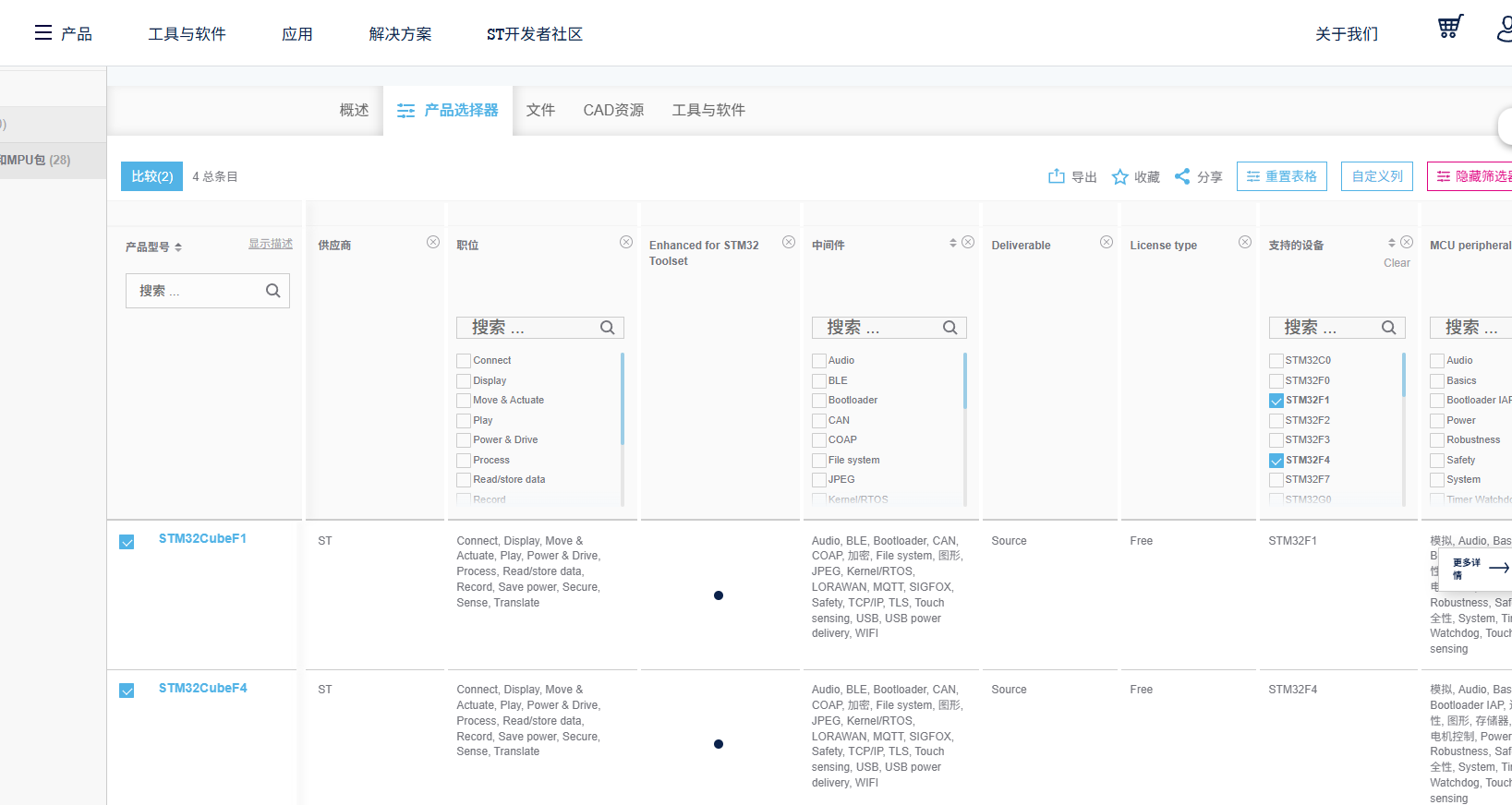The height and width of the screenshot is (805, 1512).
Task: Click the 导出 export icon
Action: tap(1057, 176)
